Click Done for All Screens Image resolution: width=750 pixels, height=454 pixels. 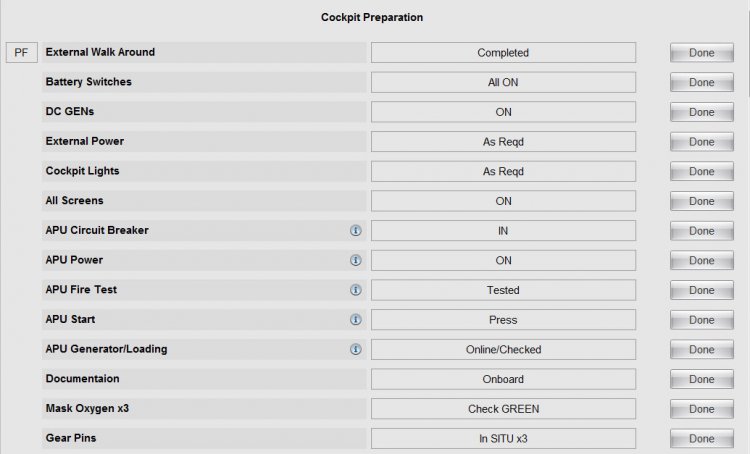point(702,201)
